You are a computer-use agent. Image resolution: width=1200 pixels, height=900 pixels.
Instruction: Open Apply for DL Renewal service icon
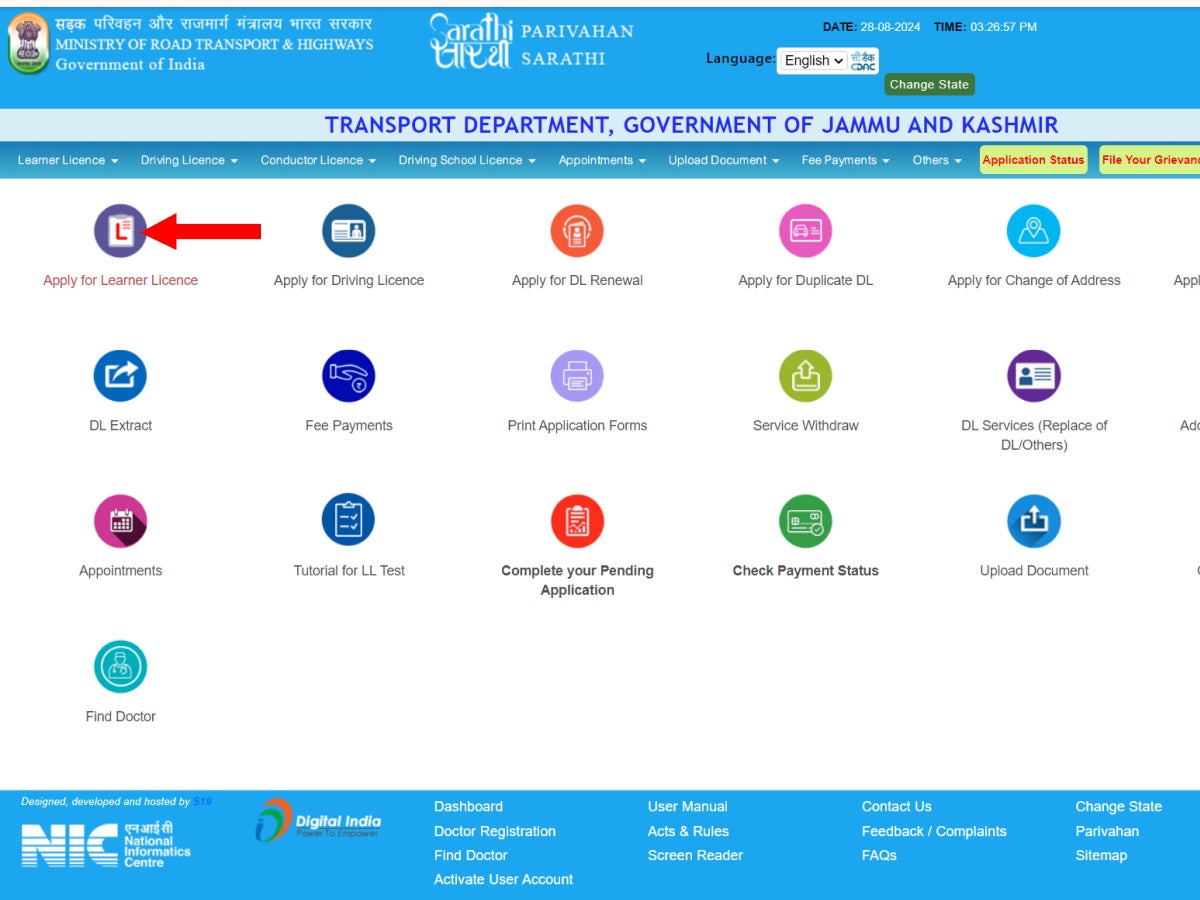pyautogui.click(x=577, y=230)
